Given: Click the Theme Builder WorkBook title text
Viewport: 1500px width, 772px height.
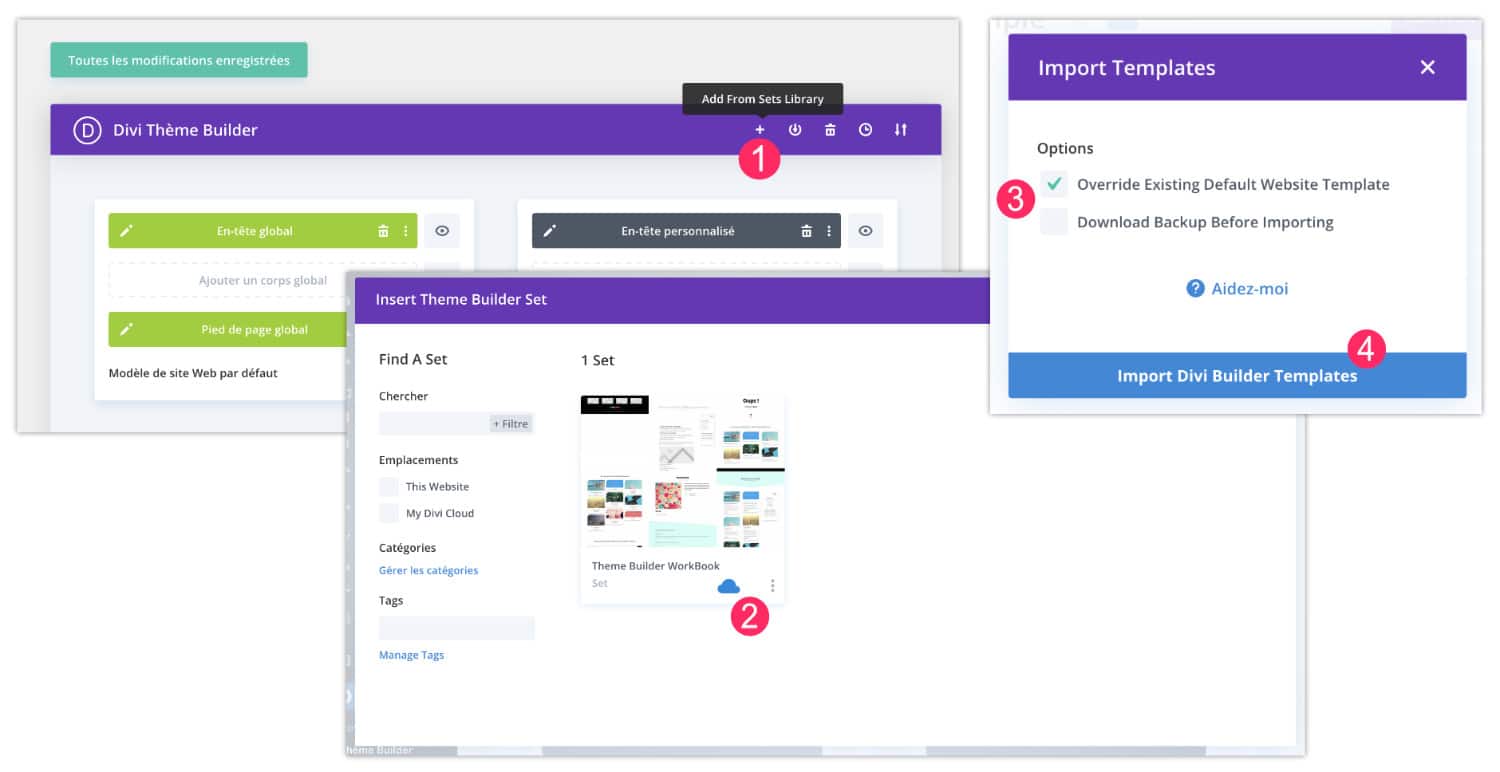Looking at the screenshot, I should [656, 566].
